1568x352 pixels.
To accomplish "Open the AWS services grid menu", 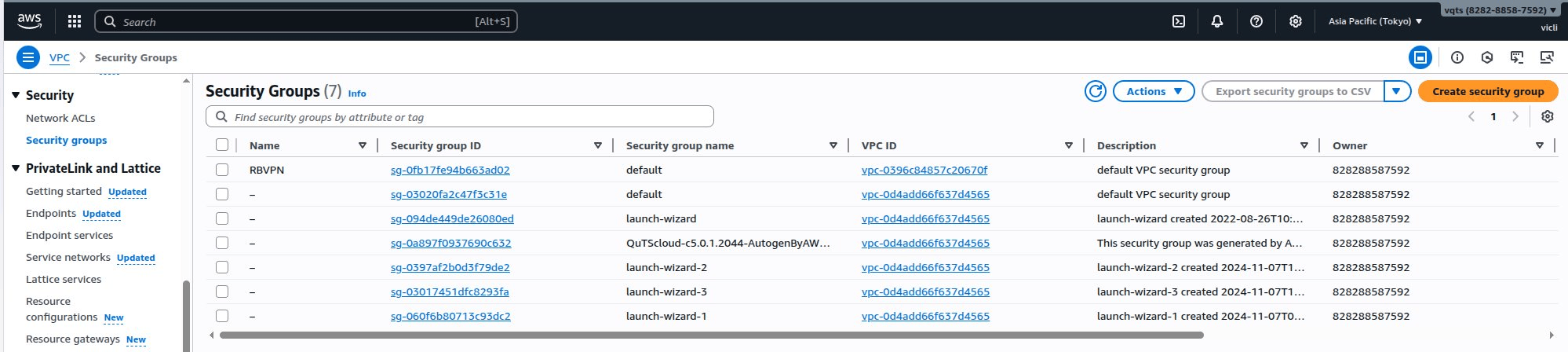I will [x=75, y=21].
